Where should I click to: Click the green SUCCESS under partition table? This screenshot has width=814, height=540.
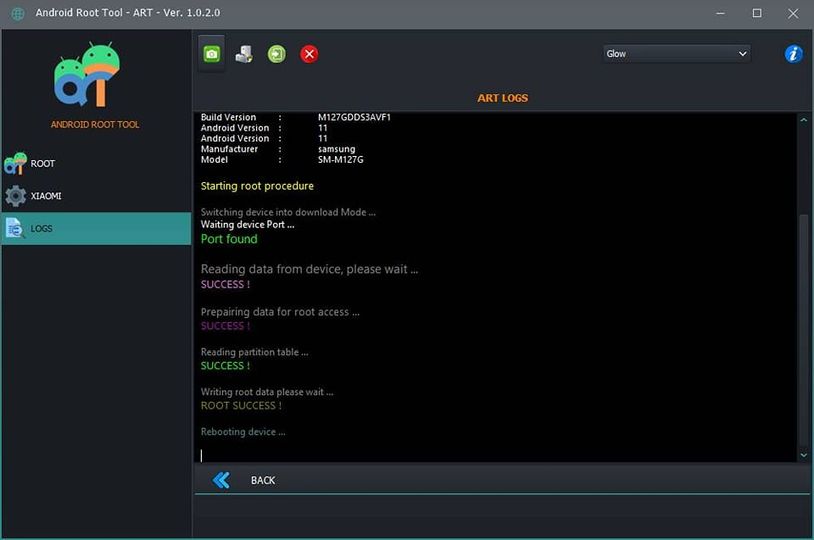225,366
